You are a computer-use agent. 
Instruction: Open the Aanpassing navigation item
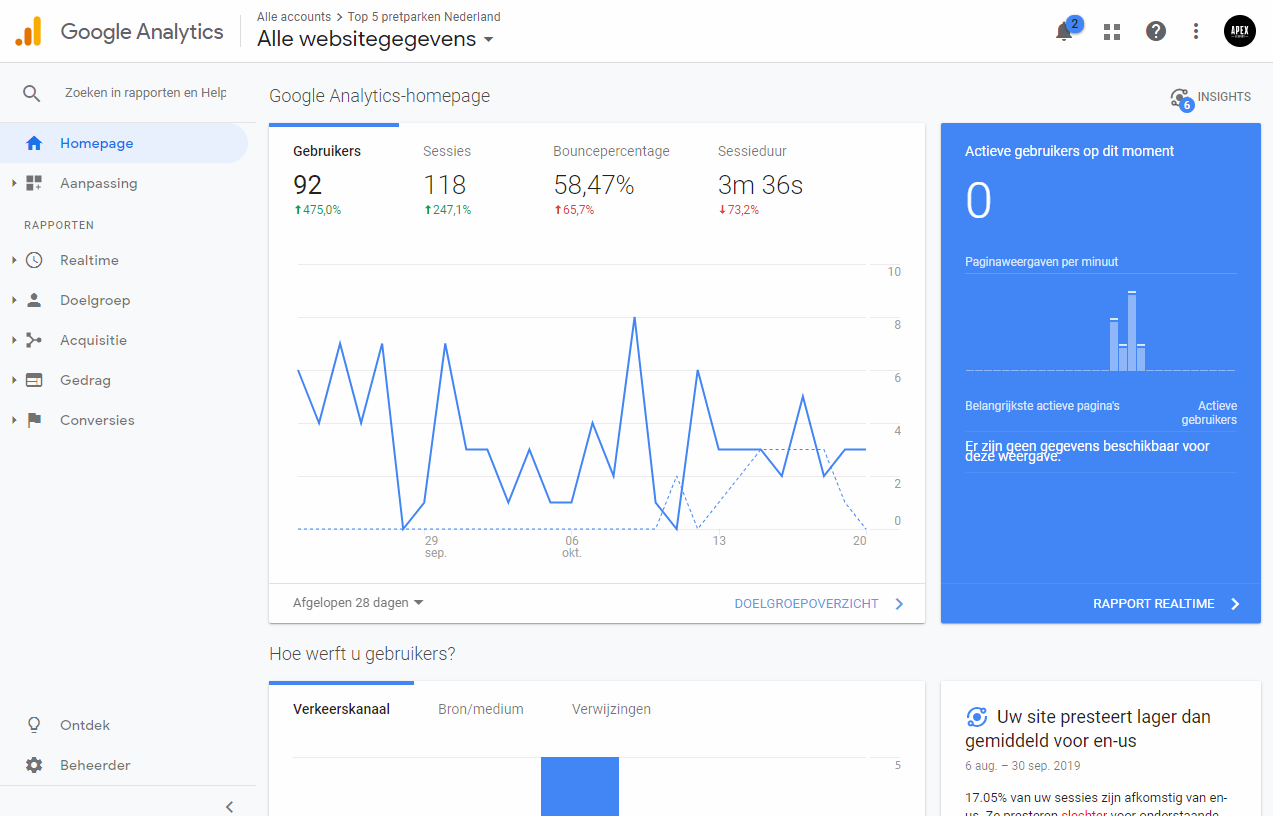(124, 183)
